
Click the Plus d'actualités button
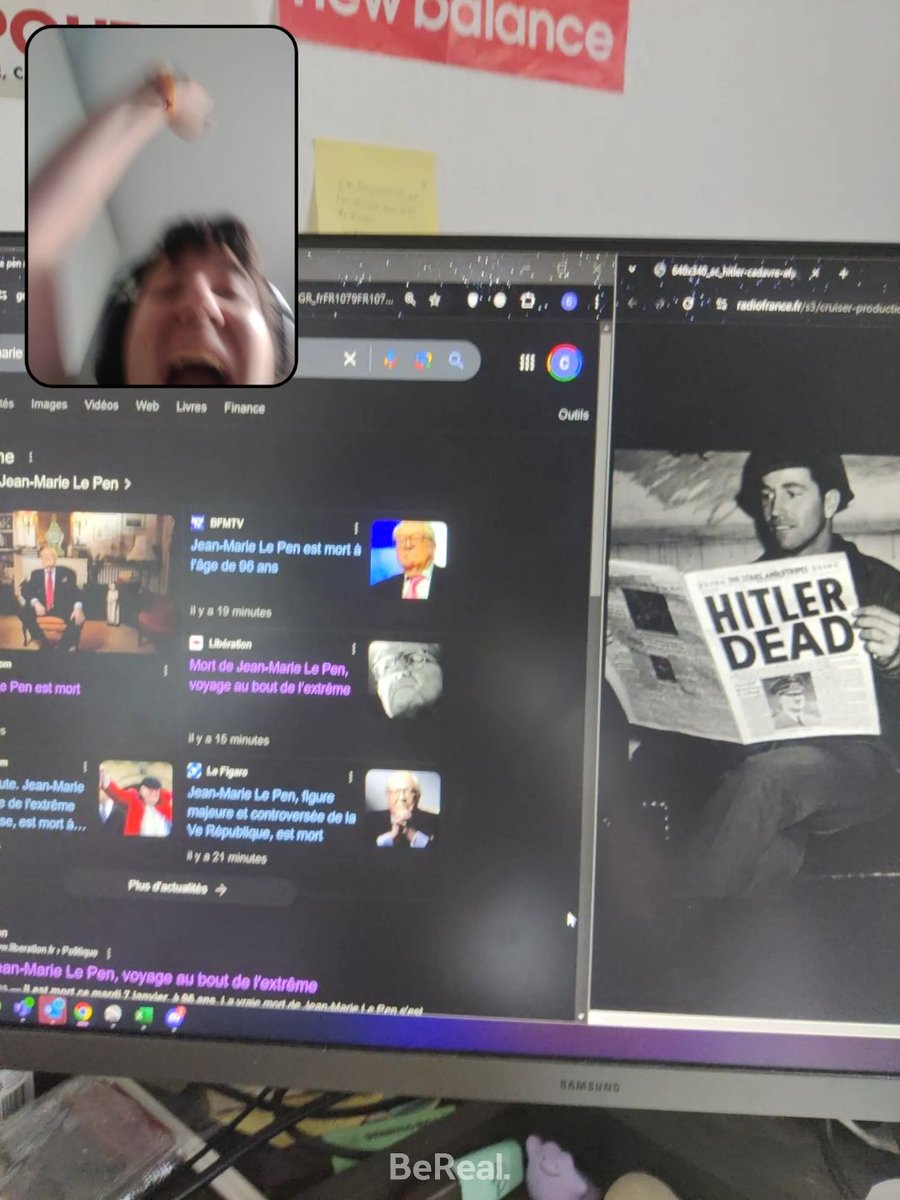coord(179,887)
